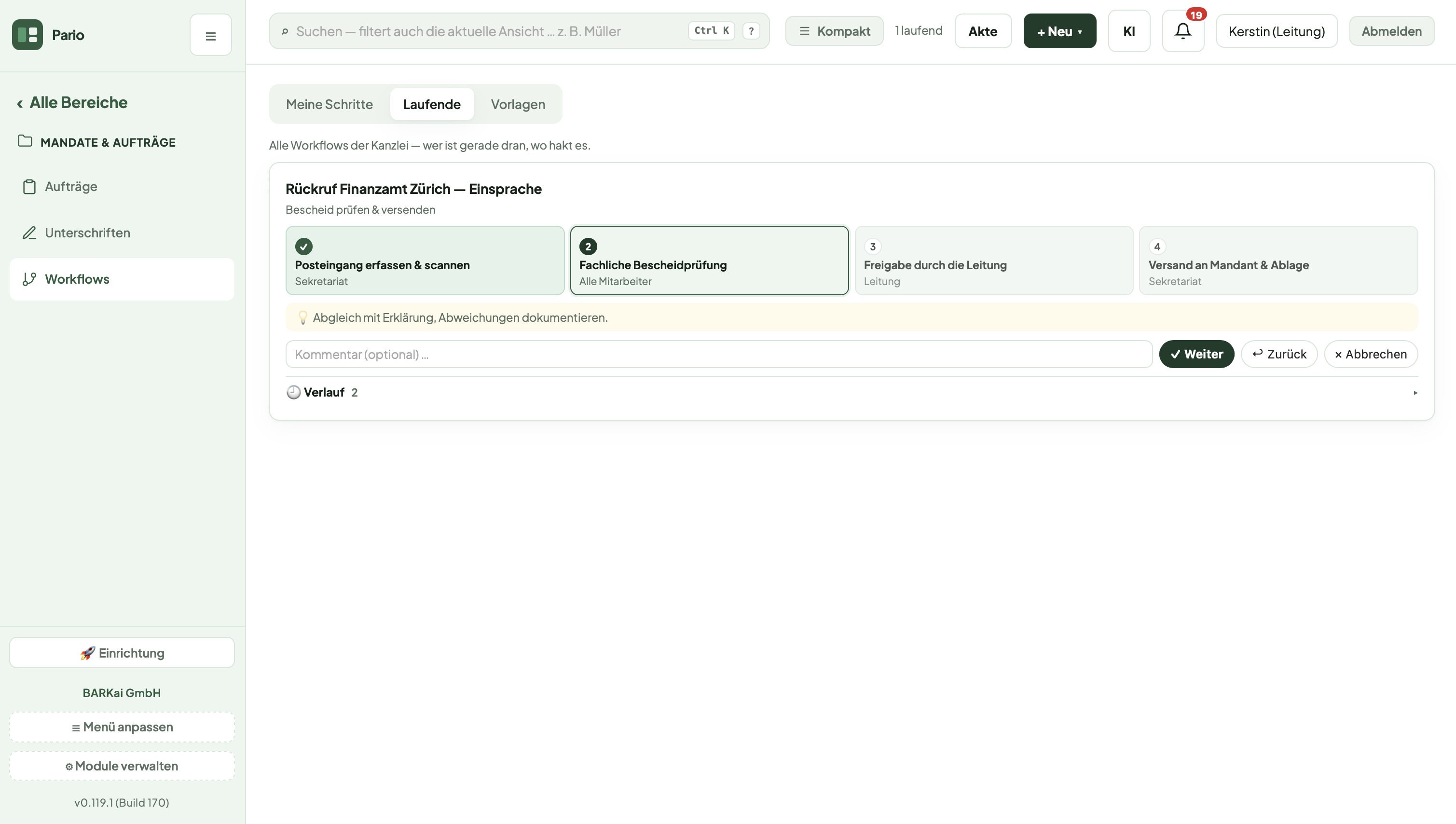Select Posteingang erfassen & scannen step
This screenshot has width=1456, height=824.
click(425, 261)
